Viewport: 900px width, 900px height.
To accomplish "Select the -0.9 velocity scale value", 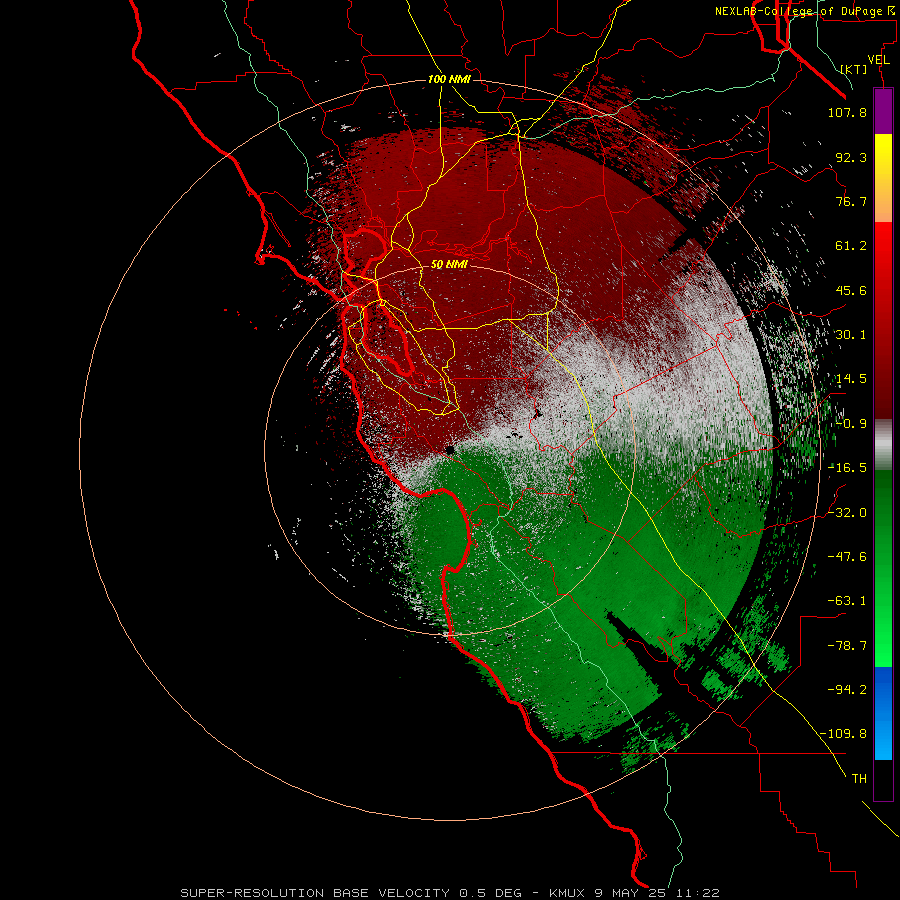I will [851, 424].
